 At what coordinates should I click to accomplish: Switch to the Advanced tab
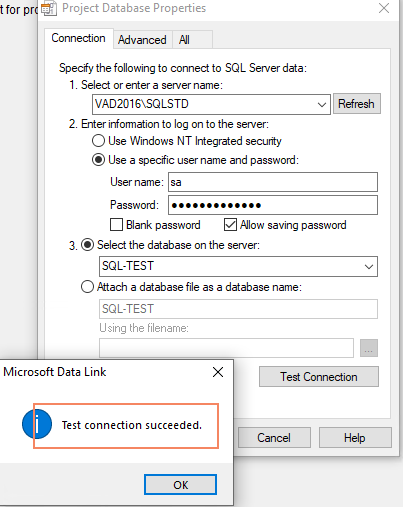coord(142,40)
